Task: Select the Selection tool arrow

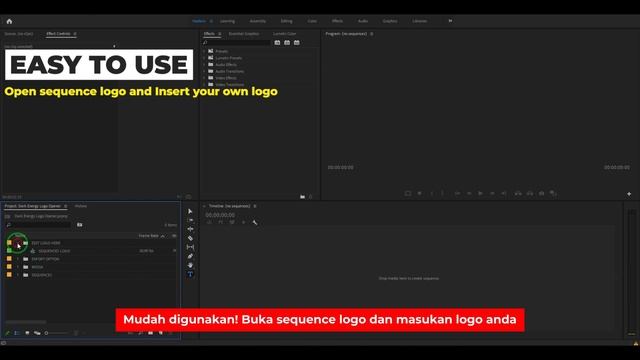Action: [x=190, y=211]
